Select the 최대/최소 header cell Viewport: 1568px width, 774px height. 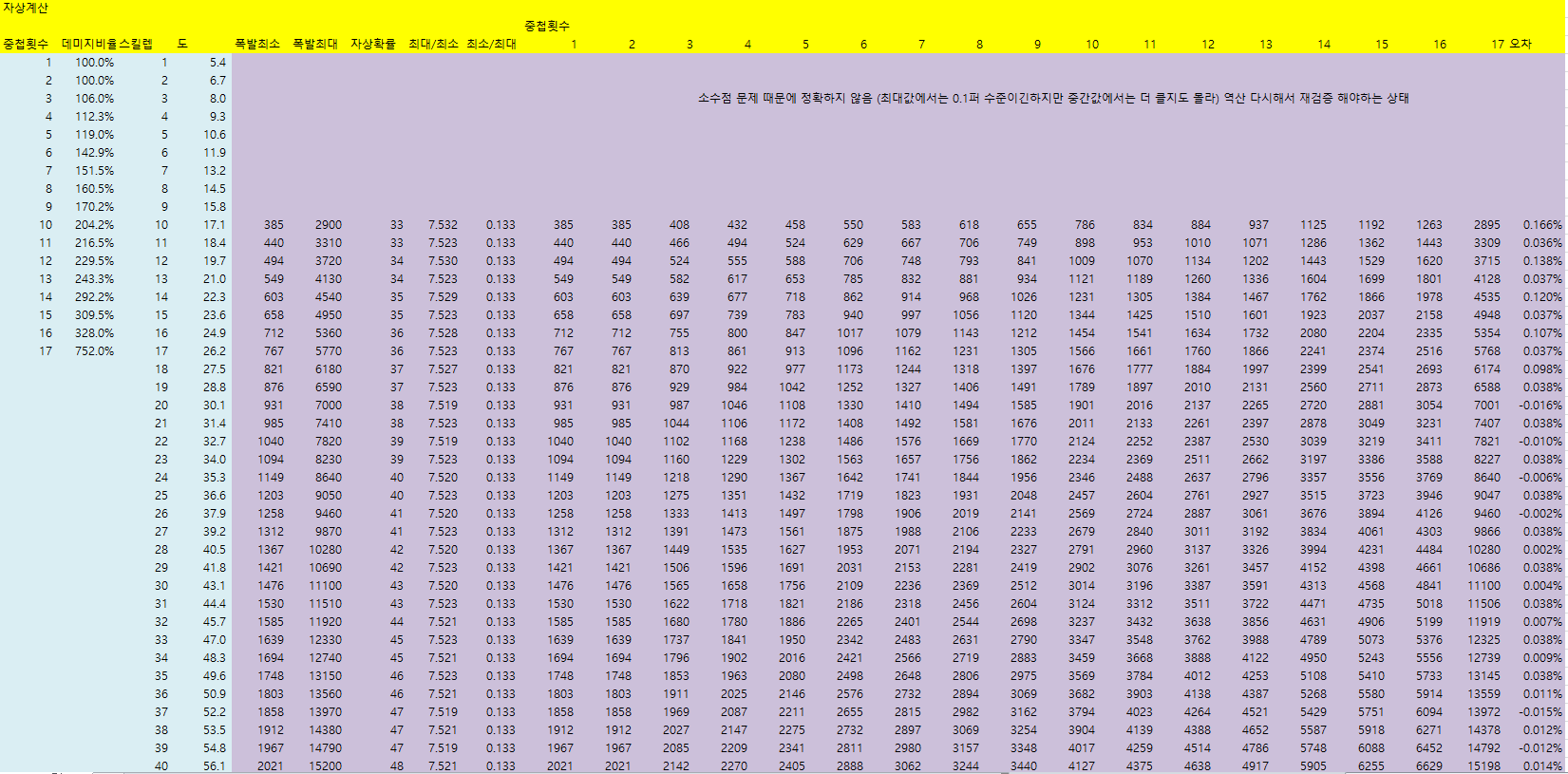pyautogui.click(x=433, y=45)
